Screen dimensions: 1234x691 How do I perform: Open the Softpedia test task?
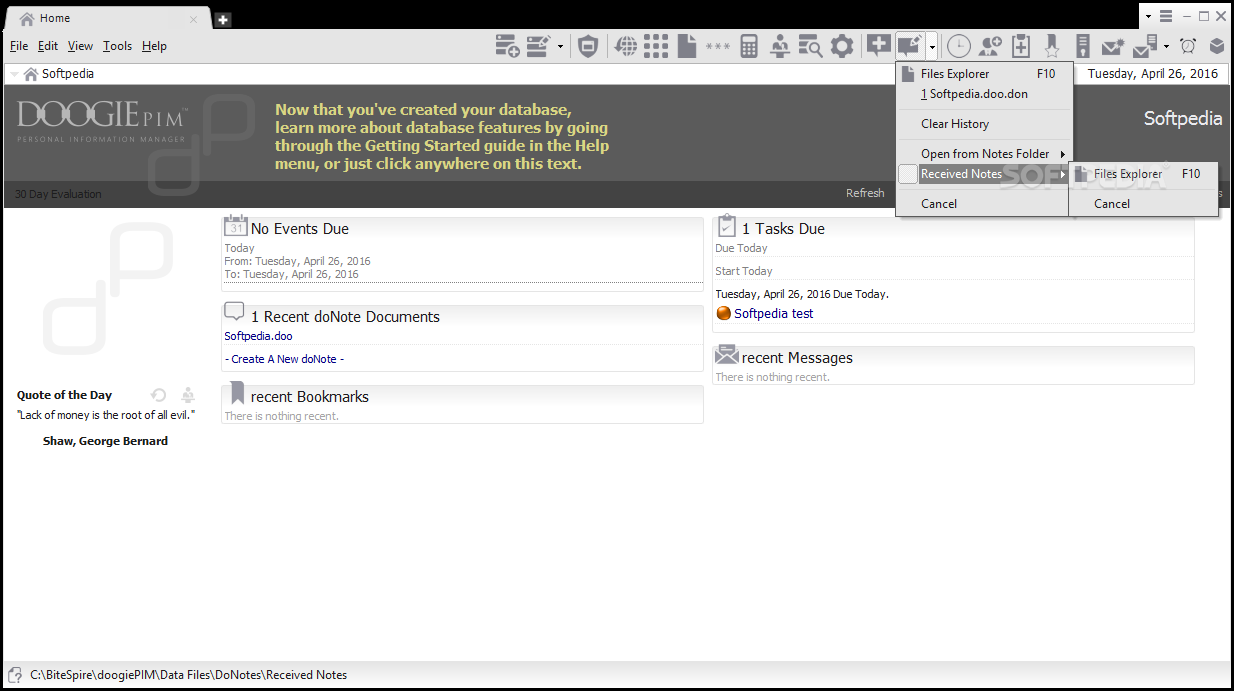[x=773, y=313]
